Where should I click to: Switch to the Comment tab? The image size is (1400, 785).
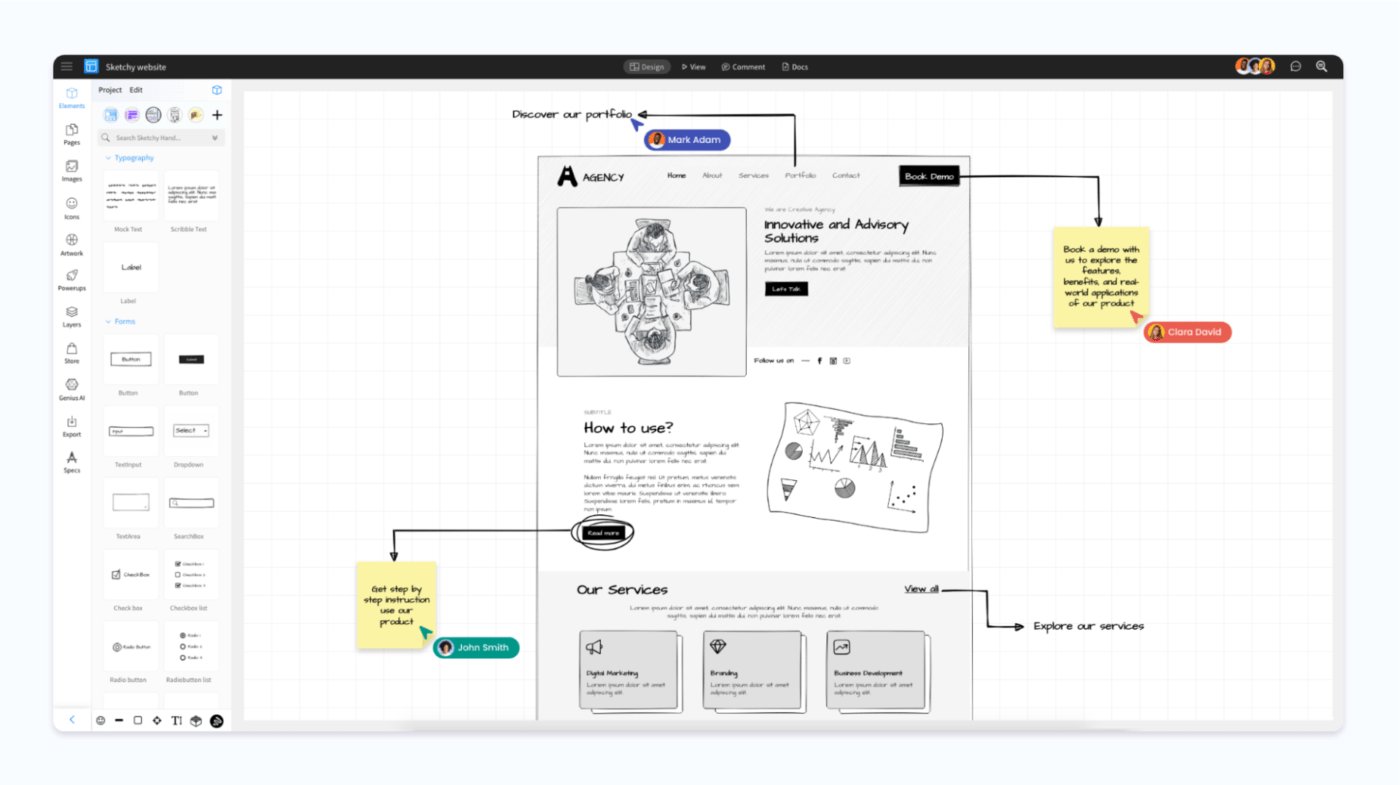743,67
